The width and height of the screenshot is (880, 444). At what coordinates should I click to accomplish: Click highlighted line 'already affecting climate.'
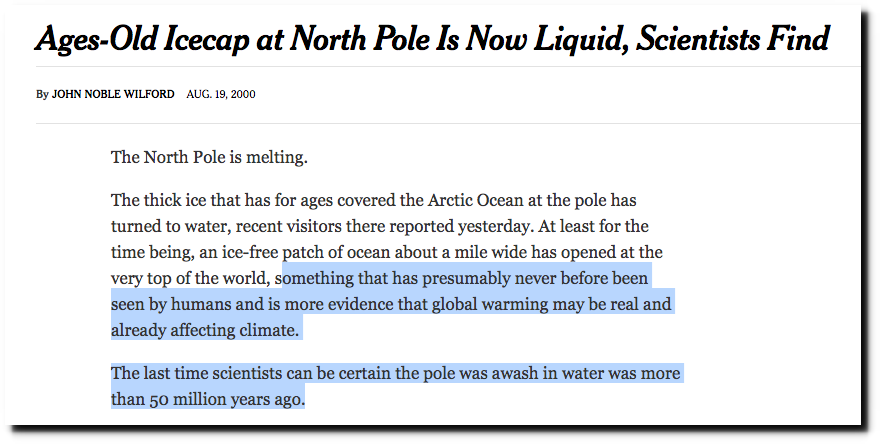(x=205, y=330)
